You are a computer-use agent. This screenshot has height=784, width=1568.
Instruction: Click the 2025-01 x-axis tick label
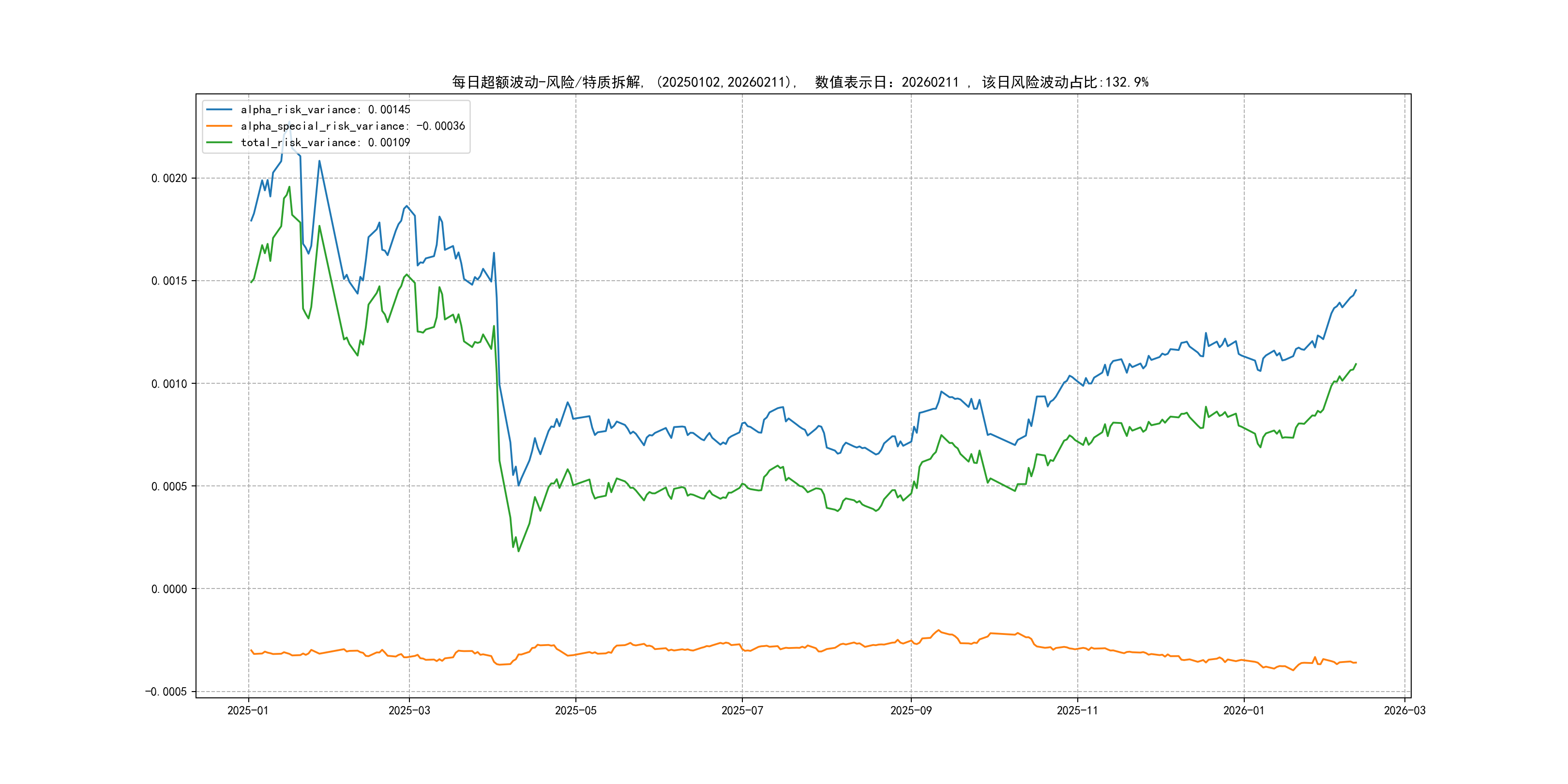coord(248,710)
